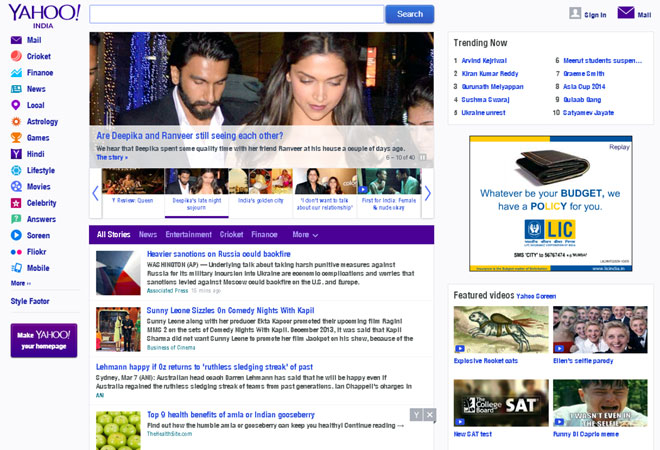Click the Search button

(410, 14)
